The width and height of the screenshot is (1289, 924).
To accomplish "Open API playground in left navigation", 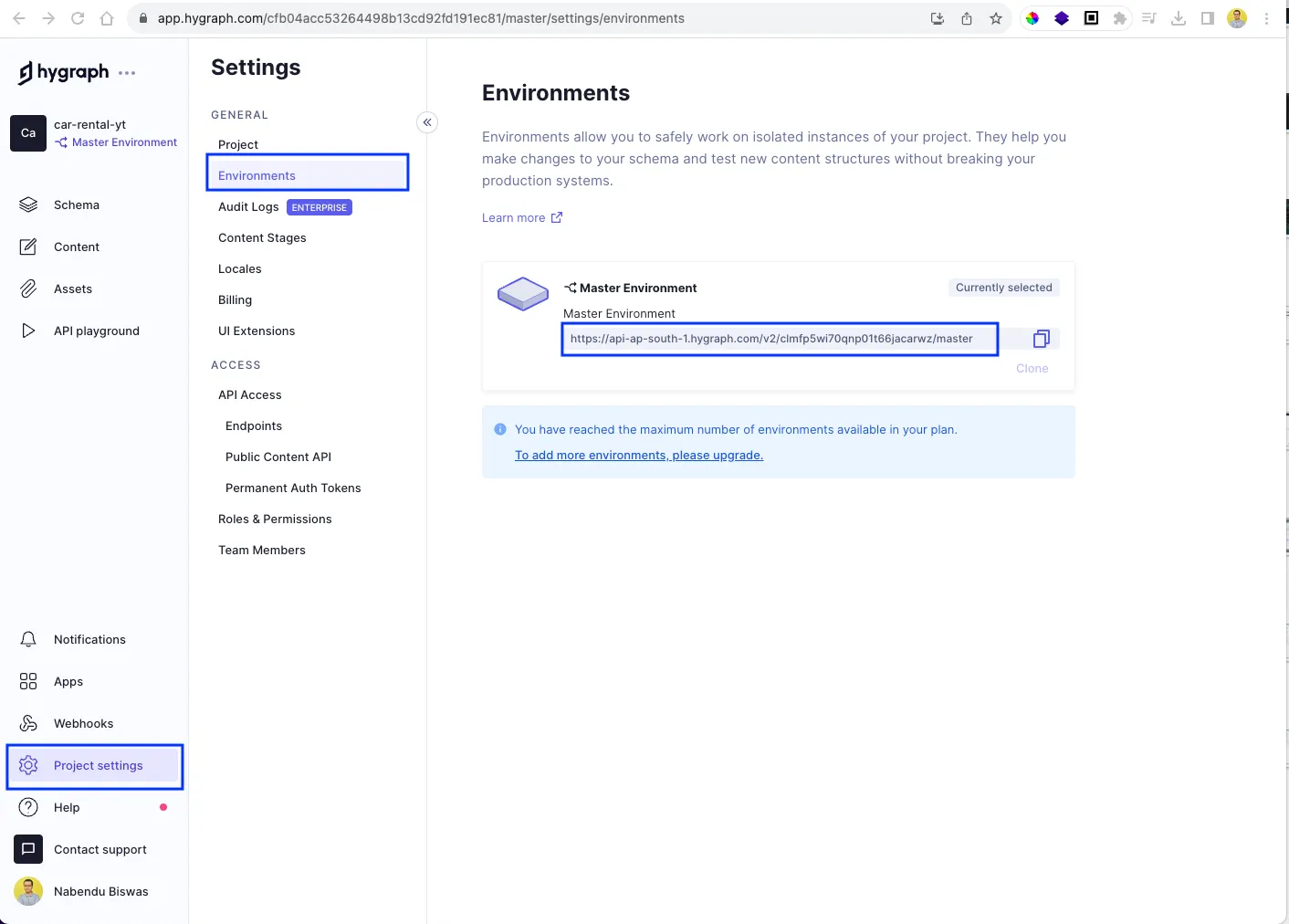I will pyautogui.click(x=97, y=331).
